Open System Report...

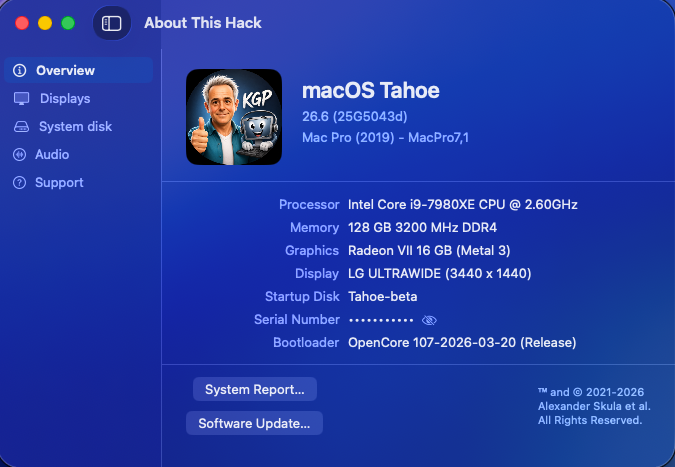point(255,390)
